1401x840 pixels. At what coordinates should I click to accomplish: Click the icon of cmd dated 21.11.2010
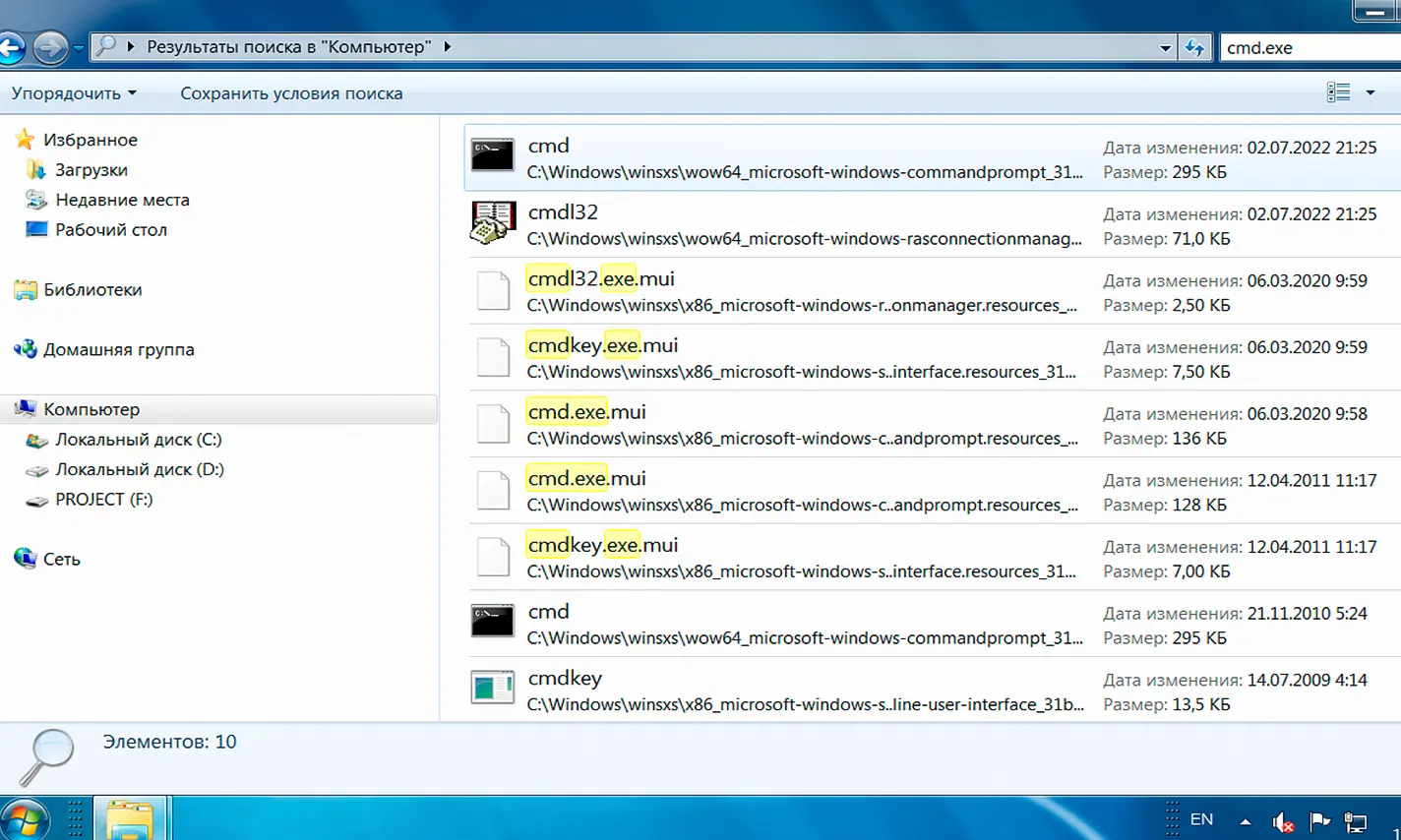tap(492, 622)
